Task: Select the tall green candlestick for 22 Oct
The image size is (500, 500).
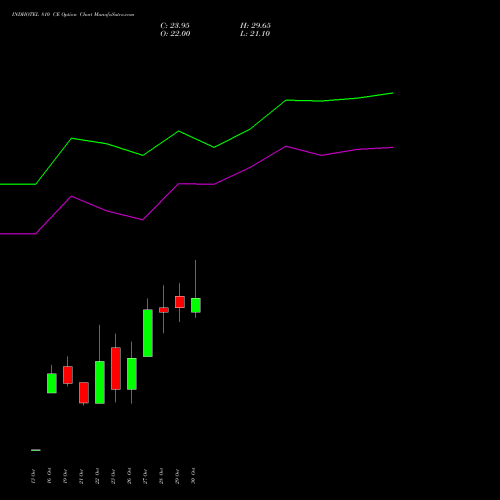Action: 100,382
